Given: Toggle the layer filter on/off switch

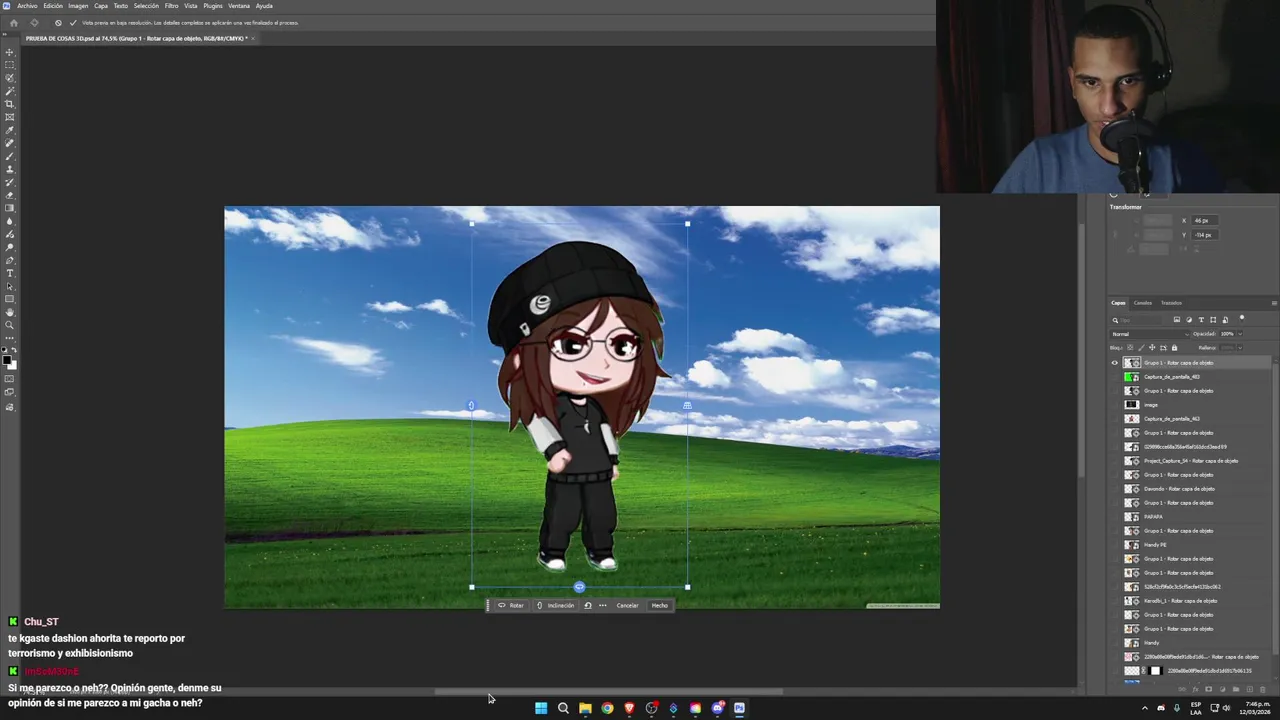Looking at the screenshot, I should 1242,318.
